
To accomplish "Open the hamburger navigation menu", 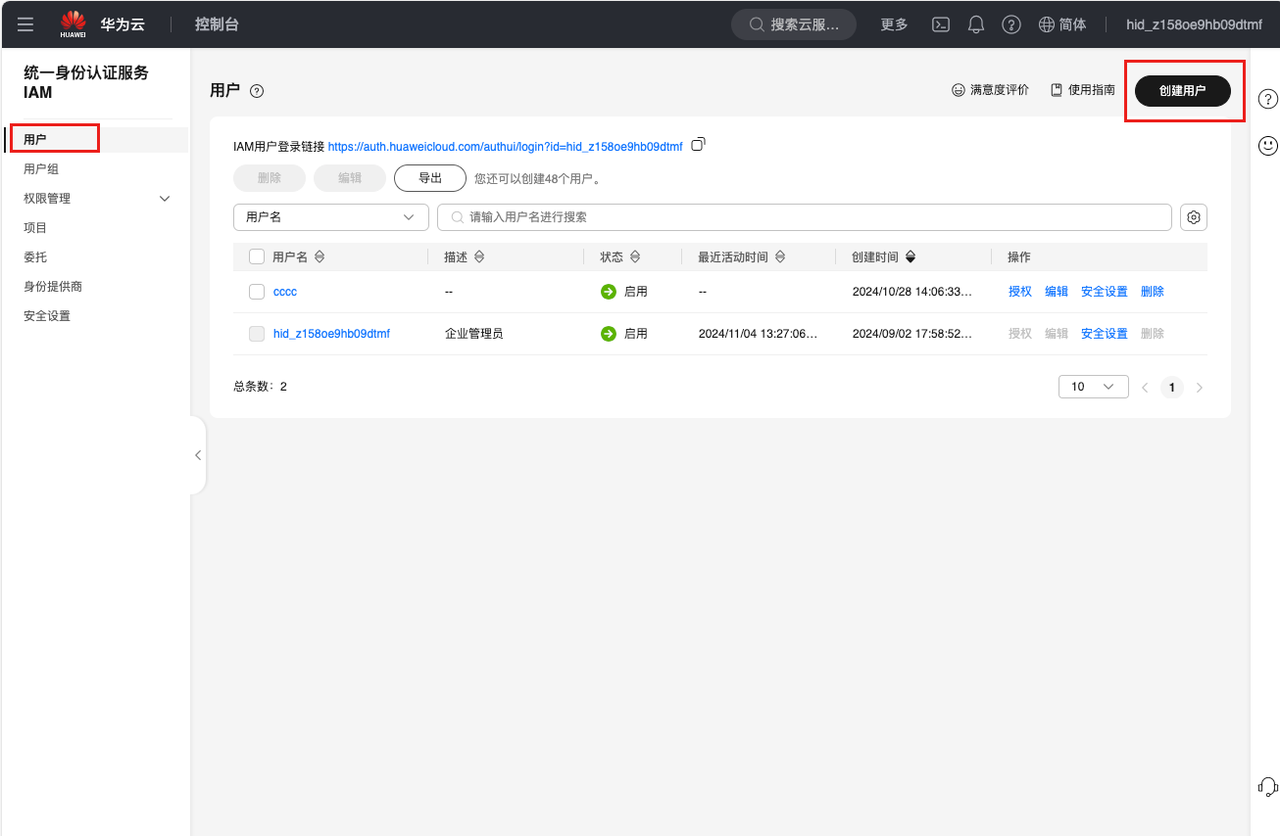I will (26, 24).
